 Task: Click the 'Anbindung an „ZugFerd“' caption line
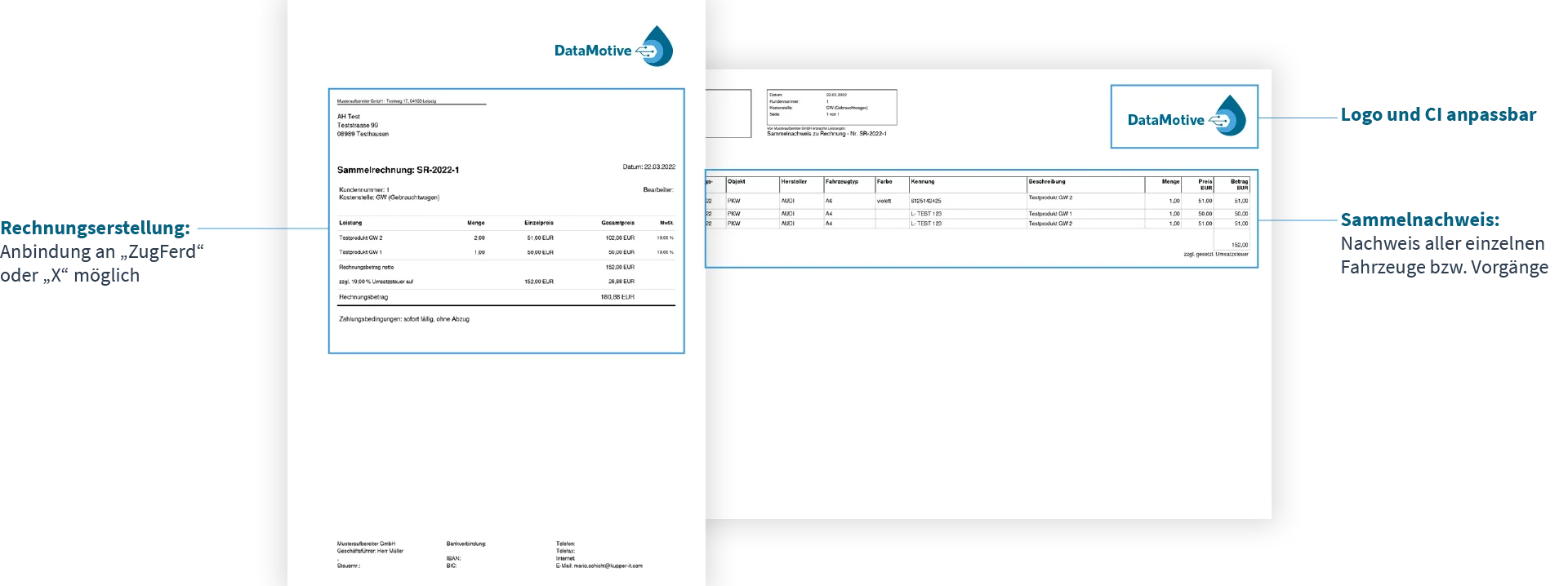pyautogui.click(x=102, y=252)
